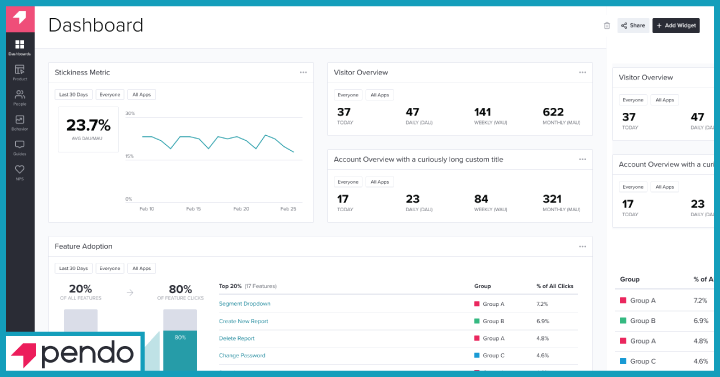The height and width of the screenshot is (377, 720).
Task: Change the Last 30 Days filter in Stickiness Metric
Action: (x=73, y=95)
